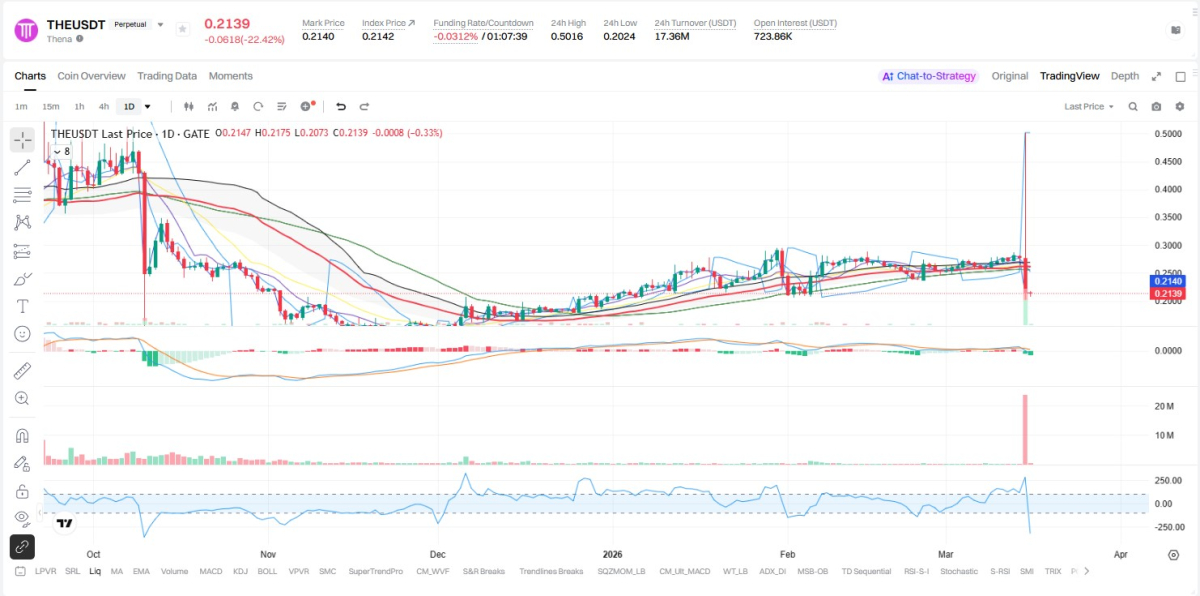This screenshot has height=596, width=1200.
Task: Toggle the lock all drawings icon
Action: 22,491
